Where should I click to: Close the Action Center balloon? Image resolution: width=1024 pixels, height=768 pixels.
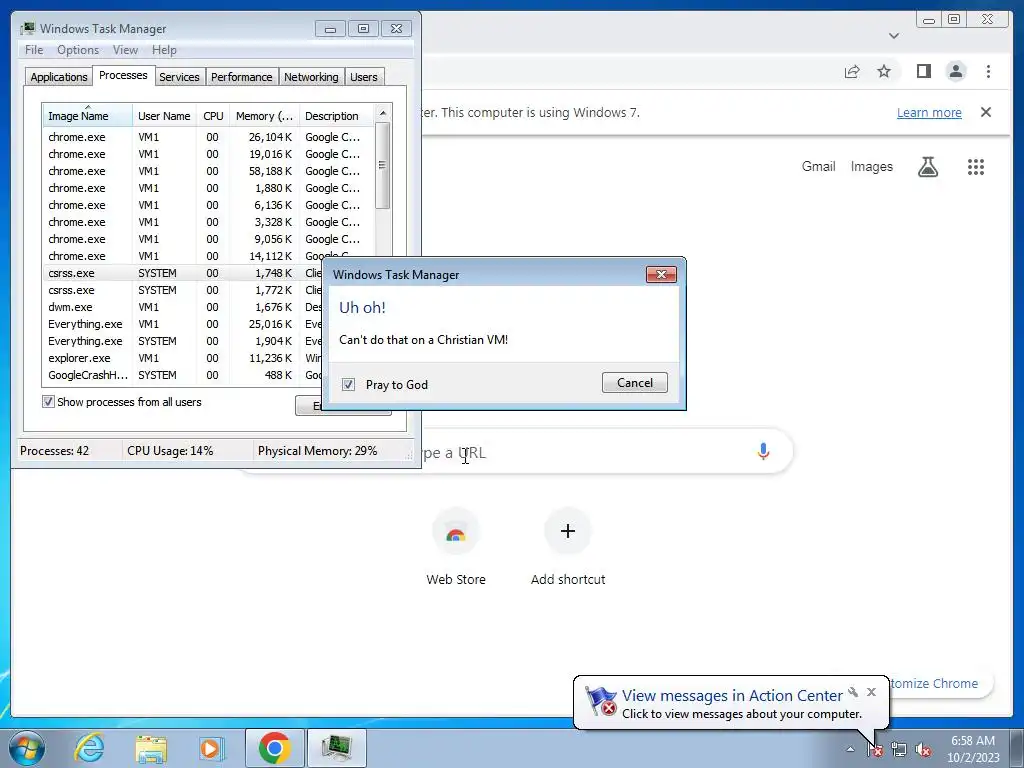(x=871, y=692)
